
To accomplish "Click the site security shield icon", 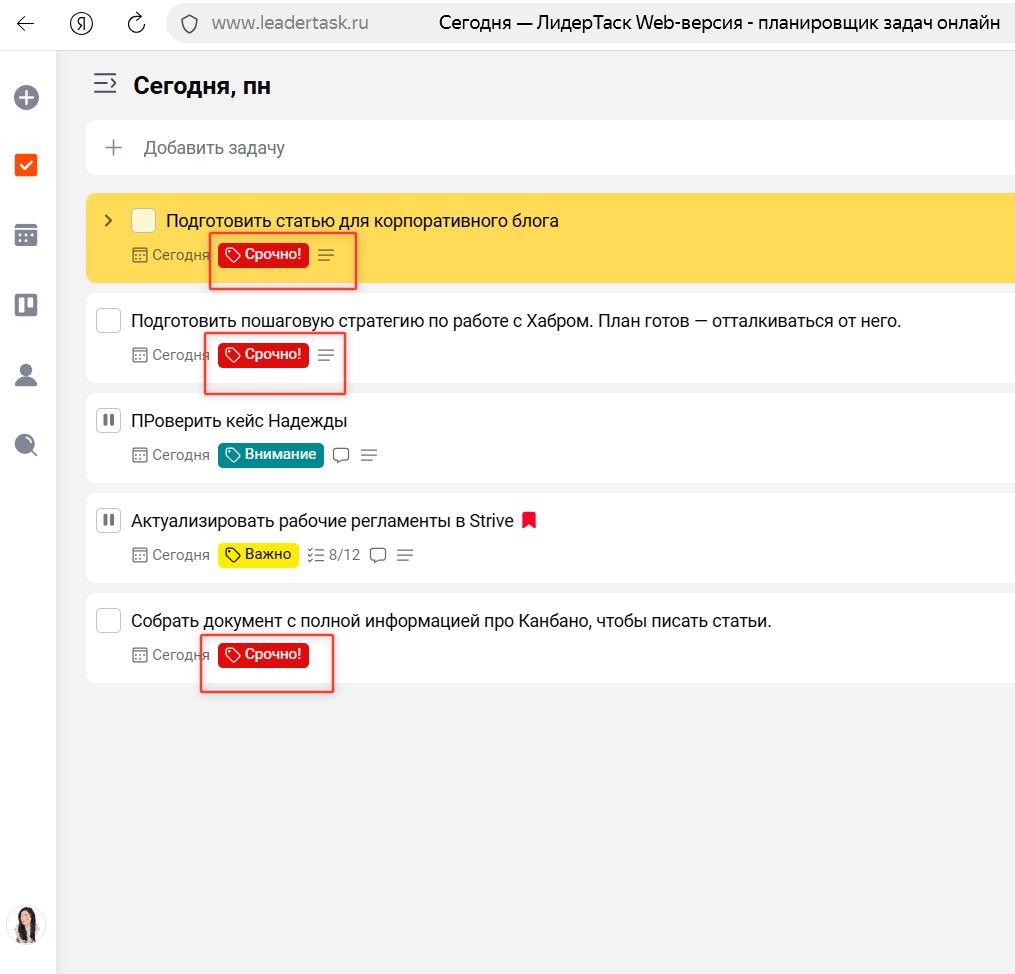I will [189, 24].
